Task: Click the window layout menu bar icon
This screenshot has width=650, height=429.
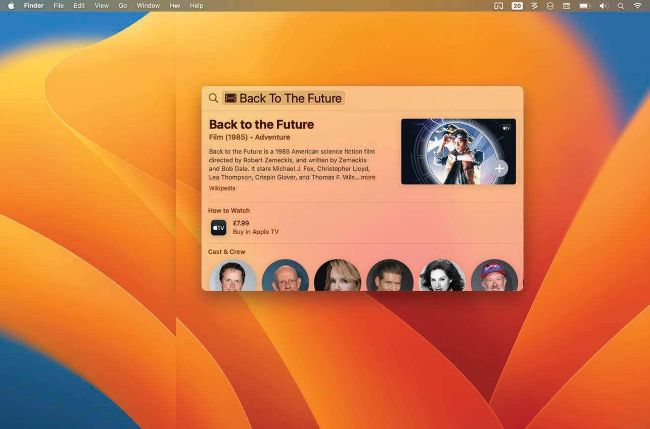Action: click(566, 6)
